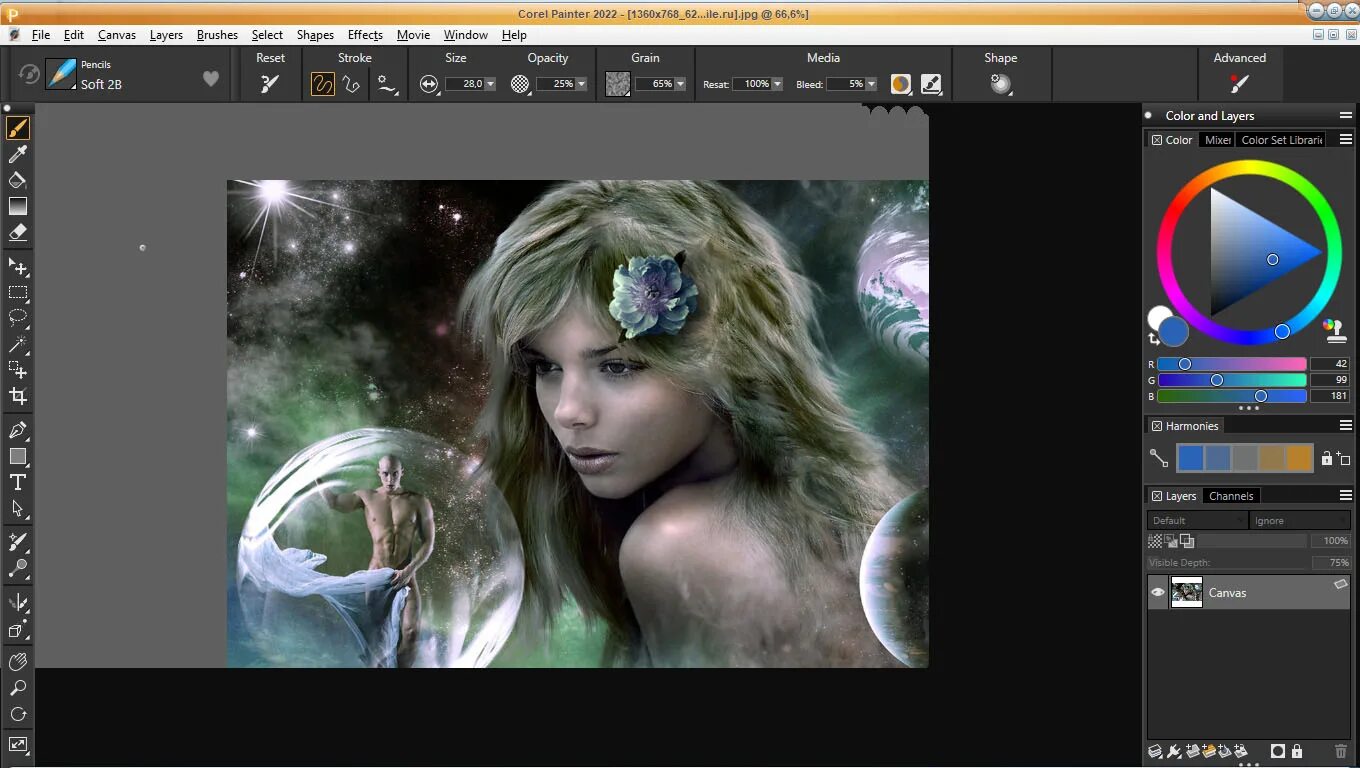Image resolution: width=1360 pixels, height=768 pixels.
Task: Open the Advanced brush controls
Action: pos(1239,85)
